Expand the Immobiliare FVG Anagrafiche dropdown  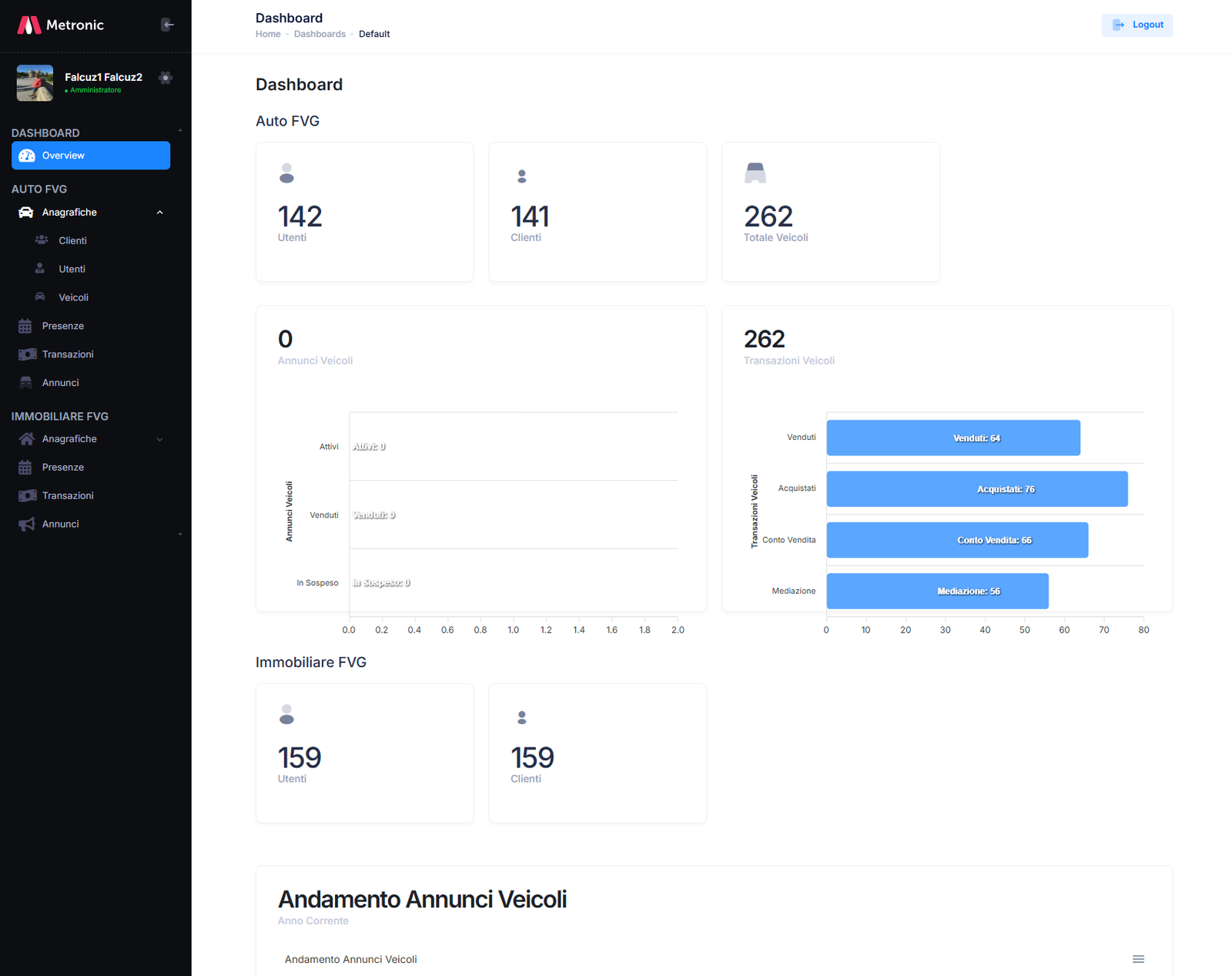(159, 439)
